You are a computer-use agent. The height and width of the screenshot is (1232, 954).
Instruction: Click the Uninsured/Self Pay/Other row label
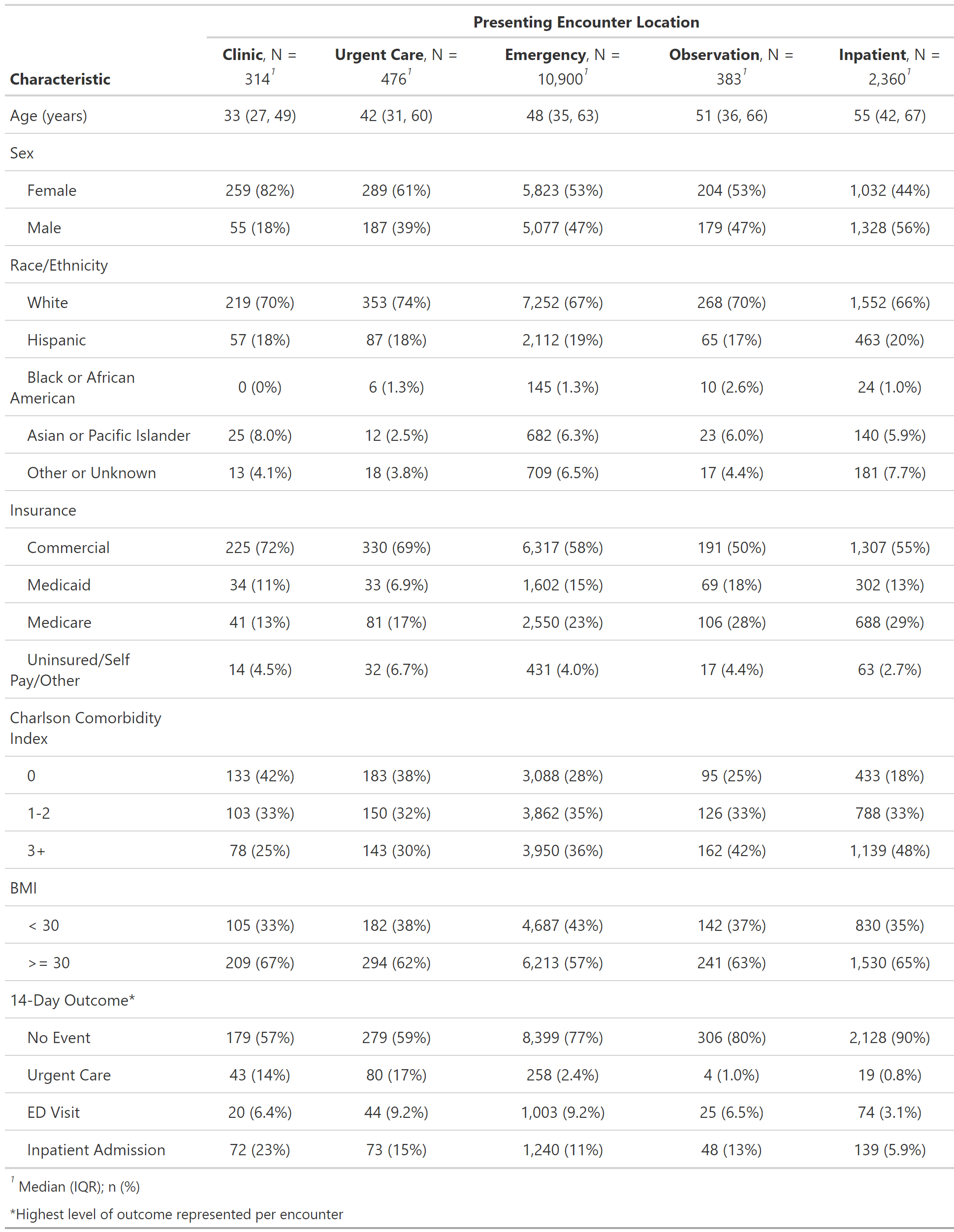pyautogui.click(x=70, y=670)
